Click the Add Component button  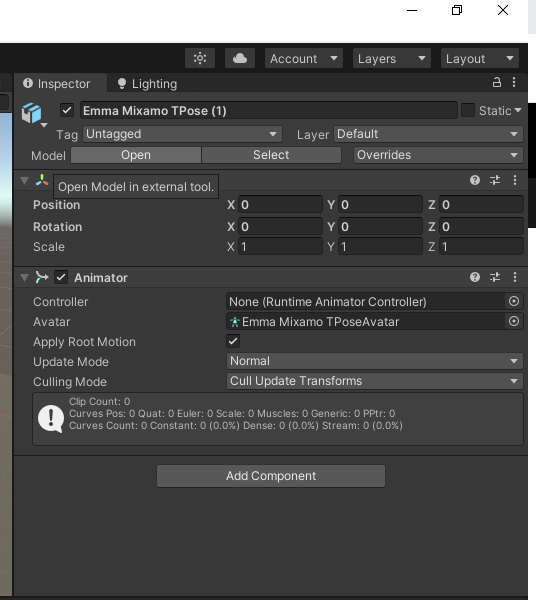[271, 476]
